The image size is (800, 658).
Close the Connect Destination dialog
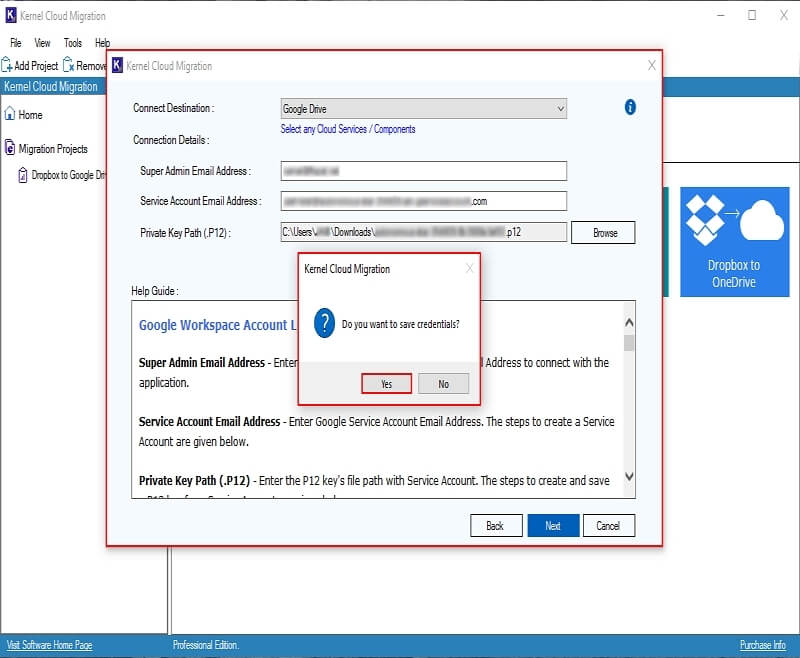coord(652,65)
